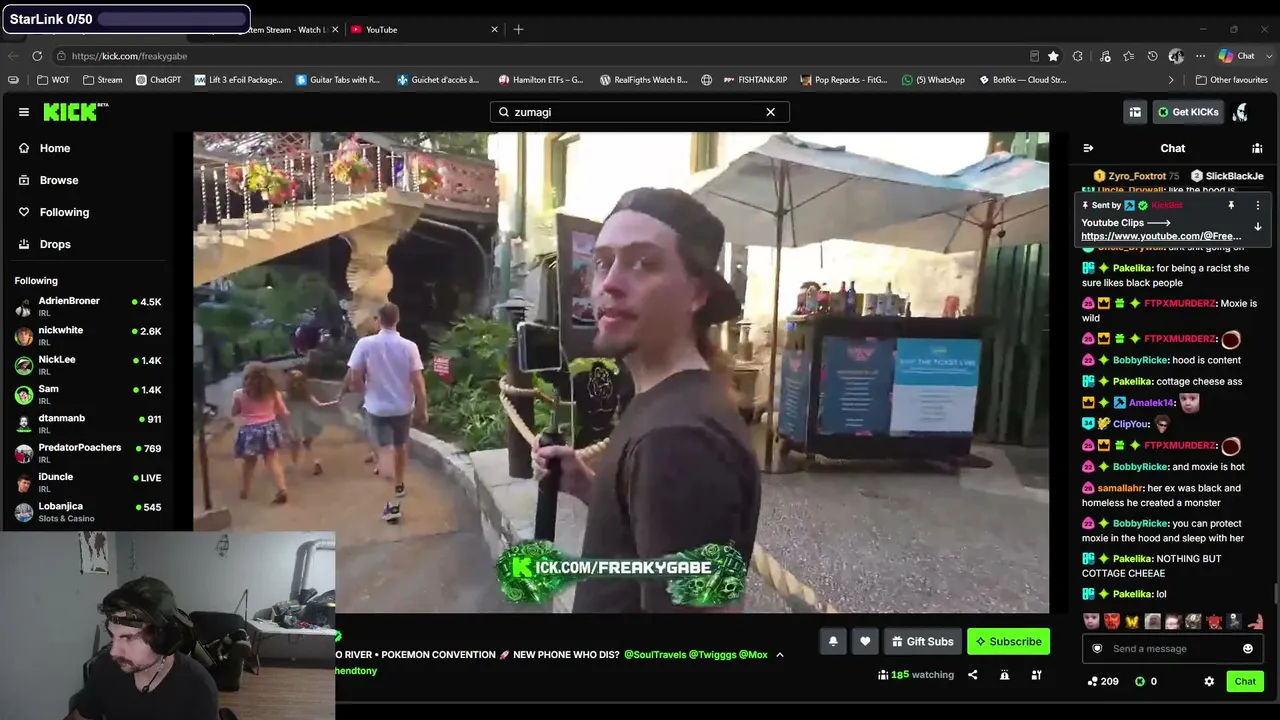Open Sam's followed channel
The height and width of the screenshot is (720, 1280).
(88, 394)
